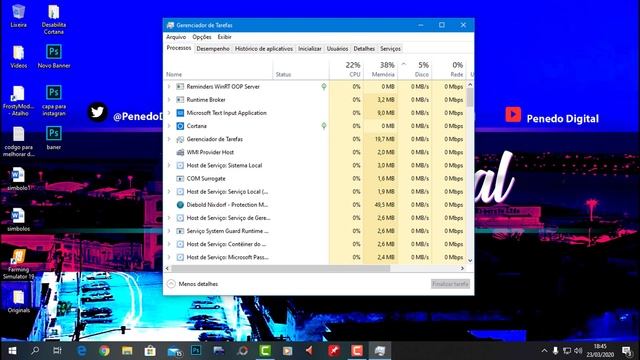Switch to Task Manager taskbar icon
The height and width of the screenshot is (360, 640).
(380, 351)
